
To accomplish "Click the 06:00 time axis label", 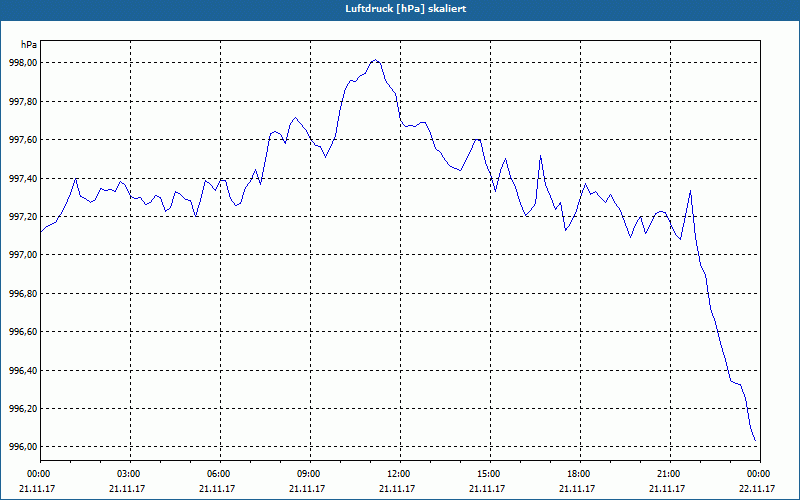I will [x=218, y=474].
